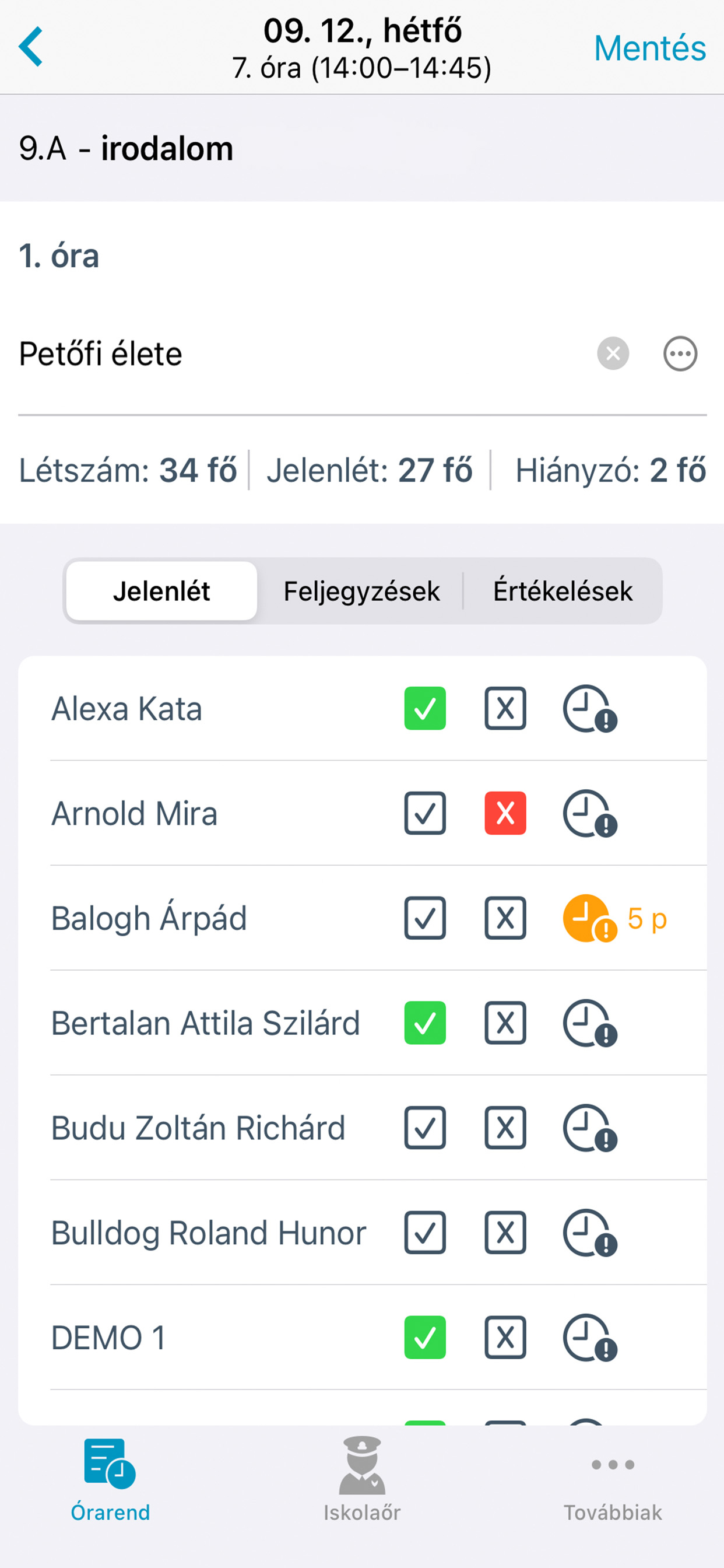The height and width of the screenshot is (1568, 724).
Task: Tap the Mentés save button
Action: [x=649, y=48]
